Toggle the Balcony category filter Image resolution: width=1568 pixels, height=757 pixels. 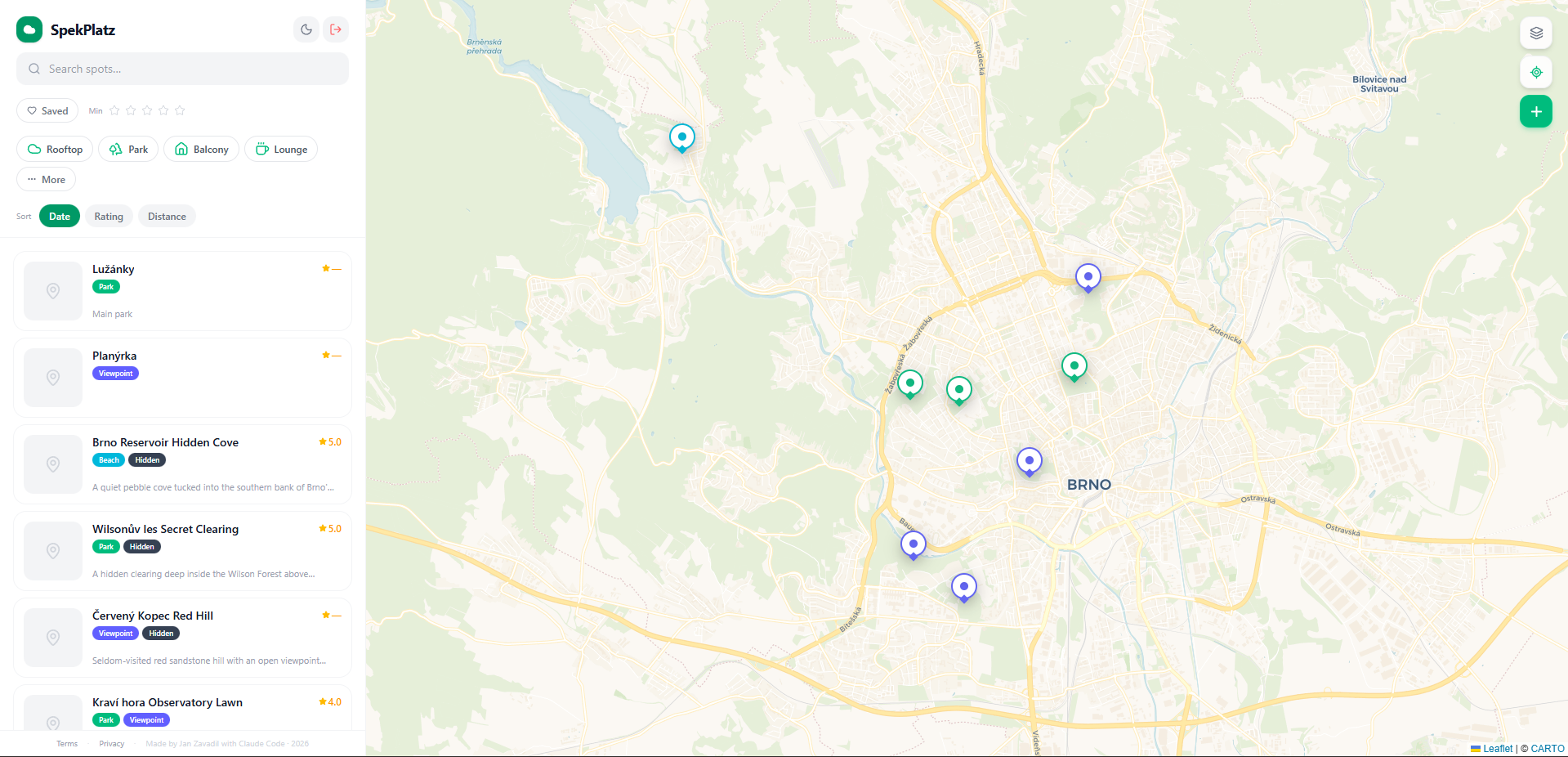tap(201, 150)
